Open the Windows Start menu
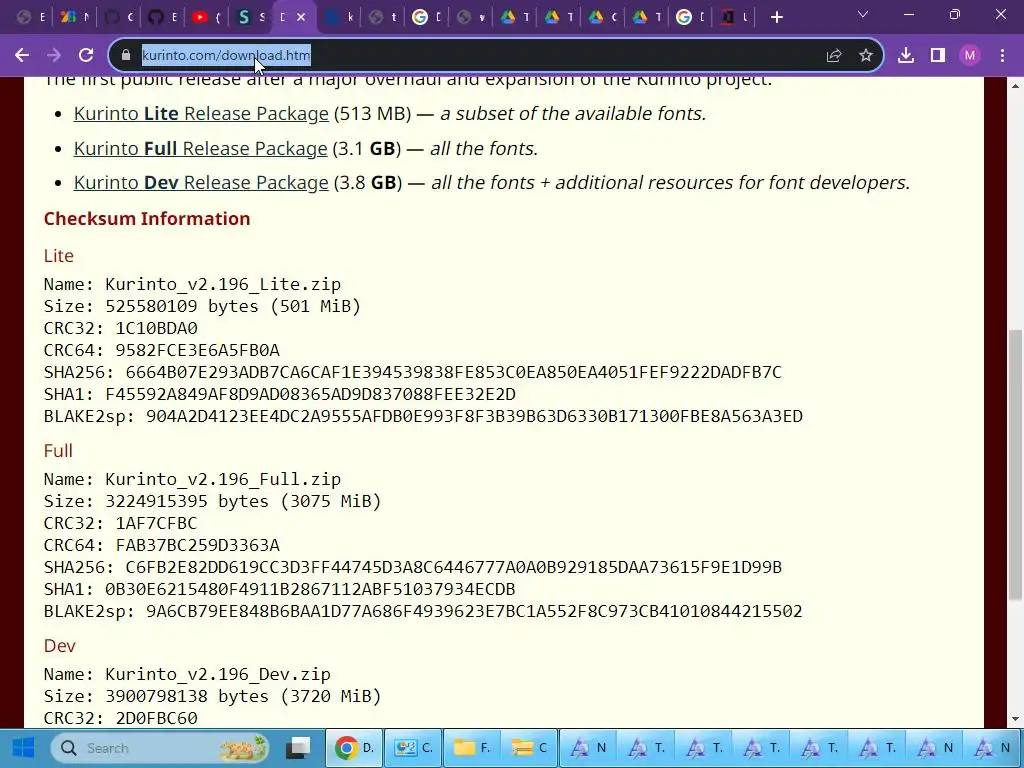The image size is (1024, 768). pos(23,748)
